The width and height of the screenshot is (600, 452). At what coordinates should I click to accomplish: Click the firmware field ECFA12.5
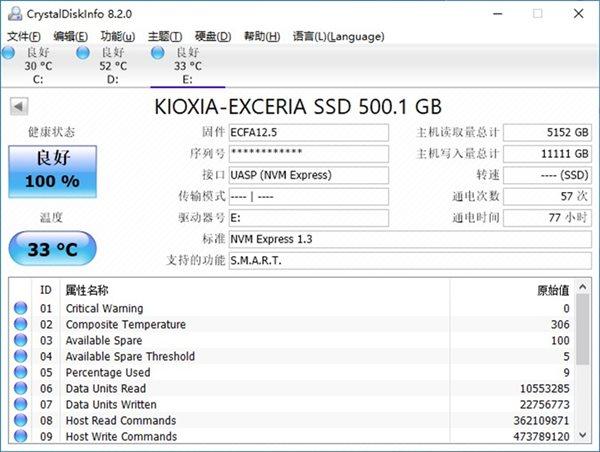click(309, 132)
